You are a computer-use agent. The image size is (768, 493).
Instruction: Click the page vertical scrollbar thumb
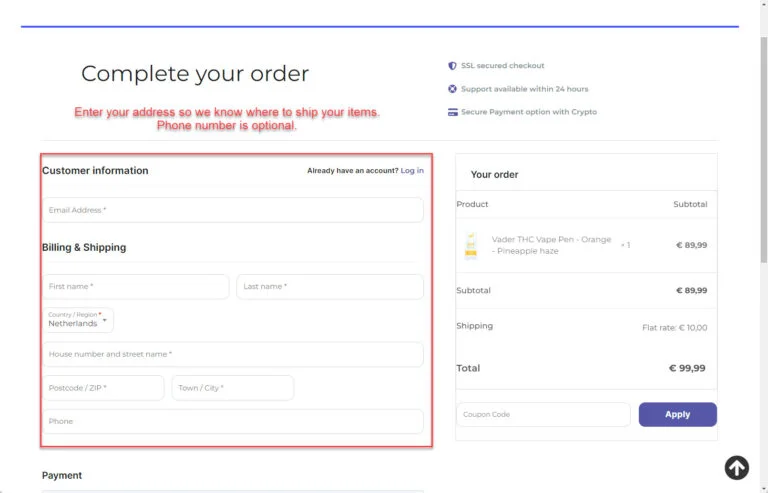click(x=764, y=149)
